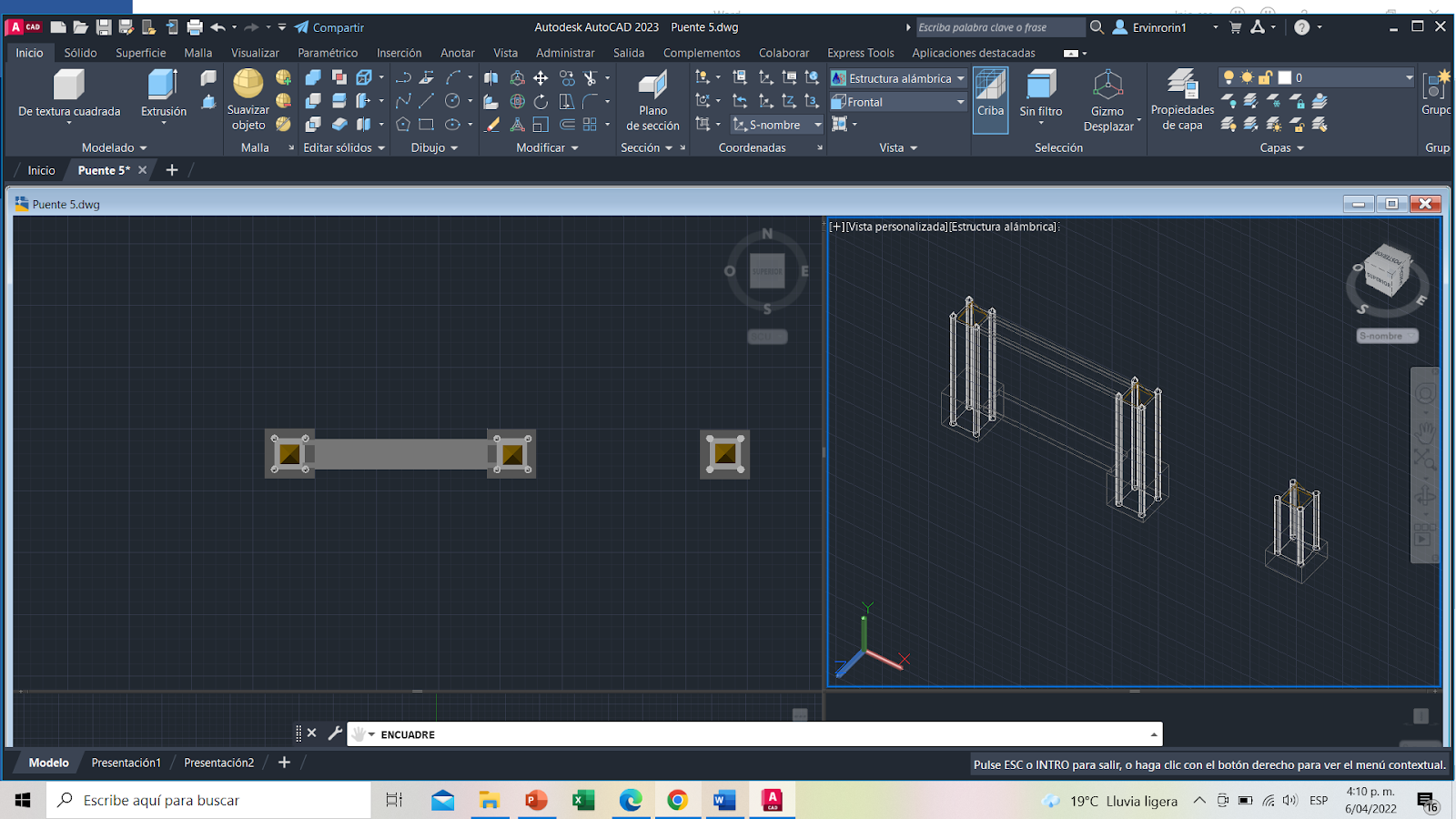Switch to the Inicio file tab
This screenshot has height=819, width=1456.
[41, 170]
